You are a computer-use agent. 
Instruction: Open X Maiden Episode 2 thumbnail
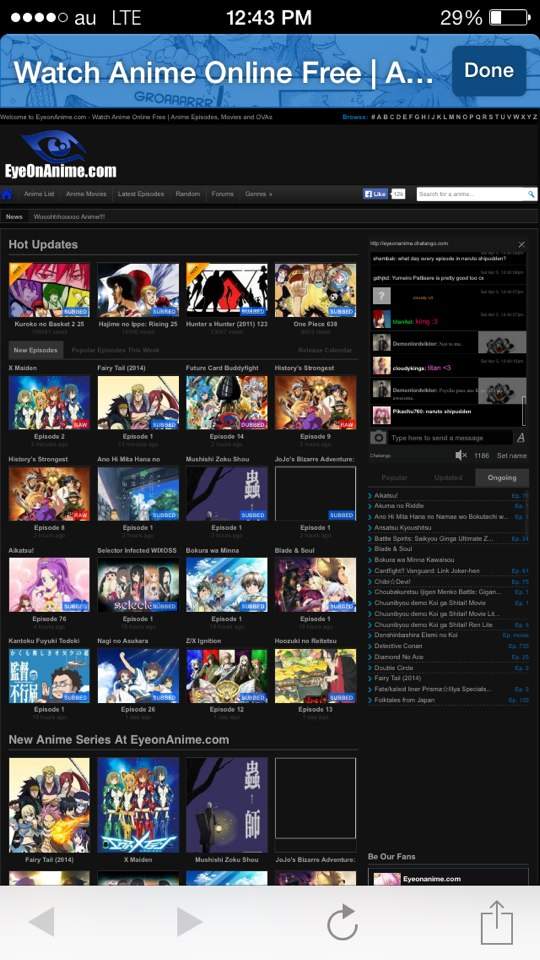pyautogui.click(x=49, y=402)
